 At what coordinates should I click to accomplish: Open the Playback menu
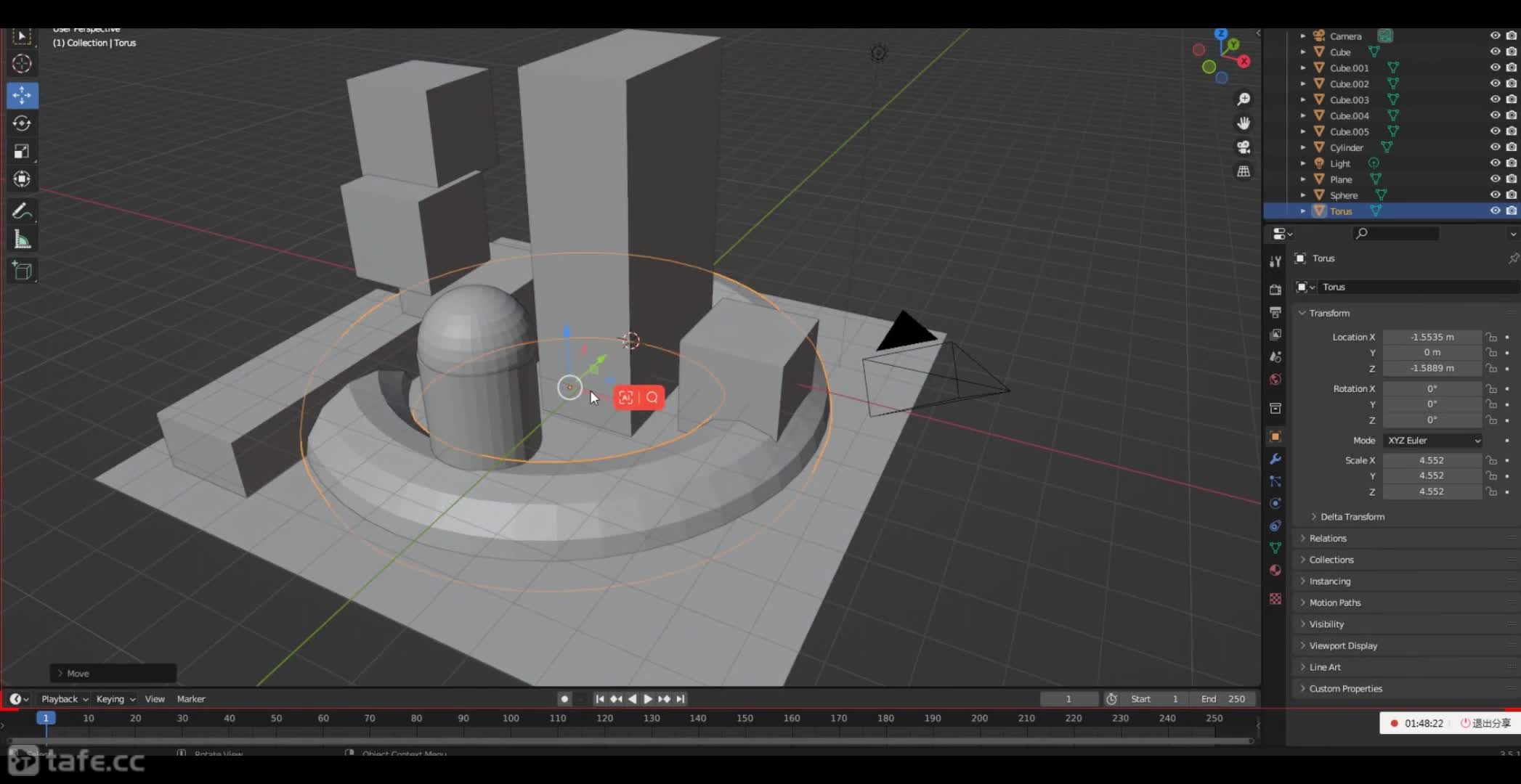click(64, 699)
